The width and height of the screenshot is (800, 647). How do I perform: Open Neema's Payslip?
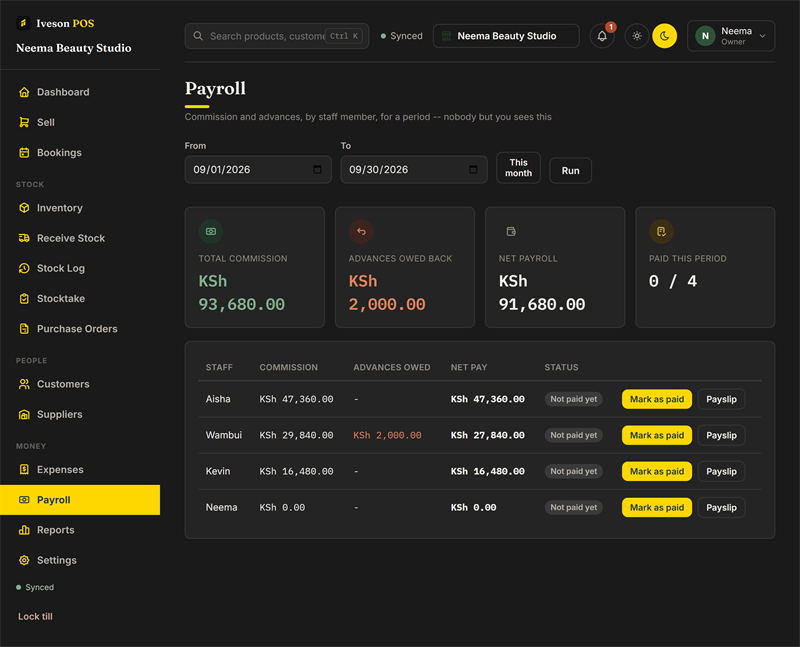point(721,507)
